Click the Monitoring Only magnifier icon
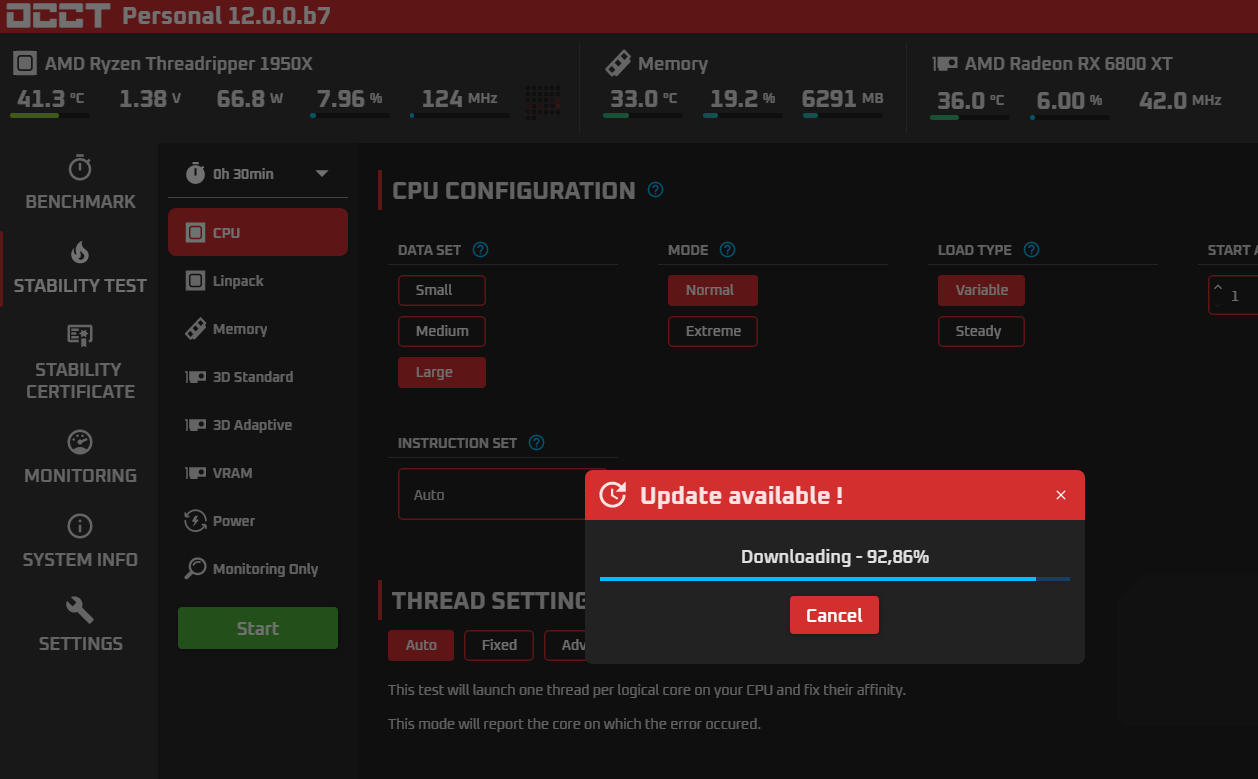Screen dimensions: 1258x779 [x=195, y=569]
